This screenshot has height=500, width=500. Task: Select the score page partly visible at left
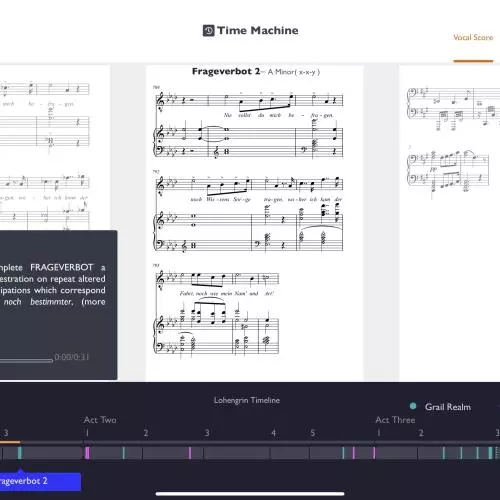pos(55,148)
